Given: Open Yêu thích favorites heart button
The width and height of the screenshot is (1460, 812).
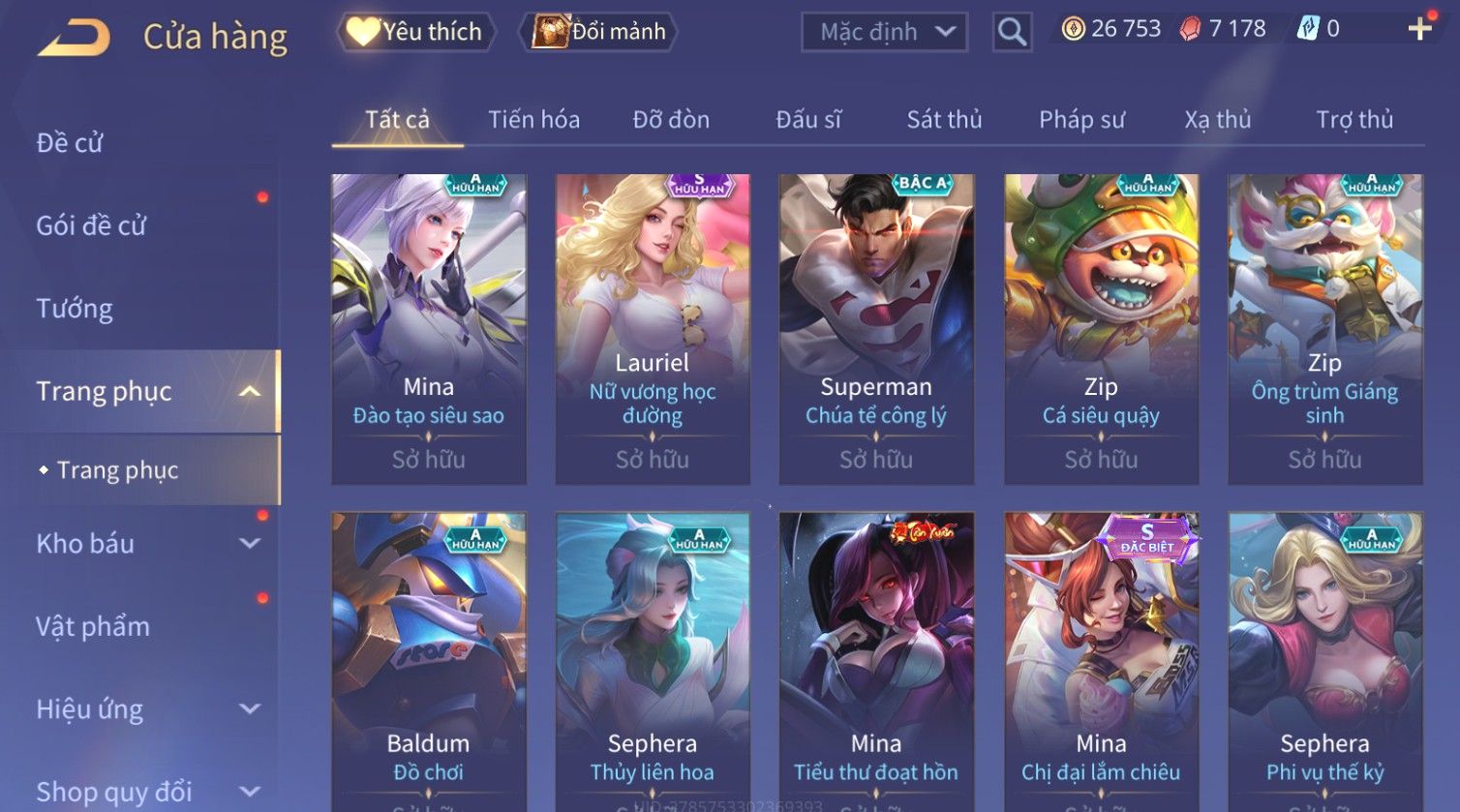Looking at the screenshot, I should click(415, 32).
